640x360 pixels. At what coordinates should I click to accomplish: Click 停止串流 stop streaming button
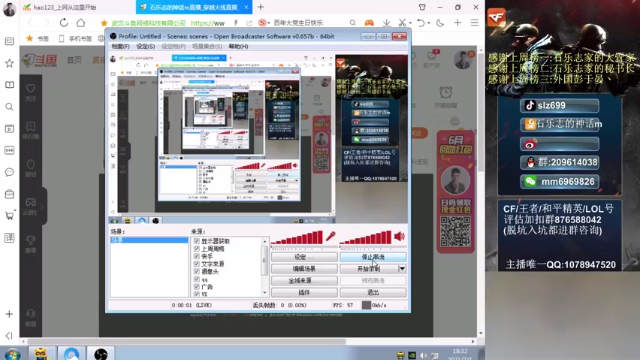[x=373, y=257]
